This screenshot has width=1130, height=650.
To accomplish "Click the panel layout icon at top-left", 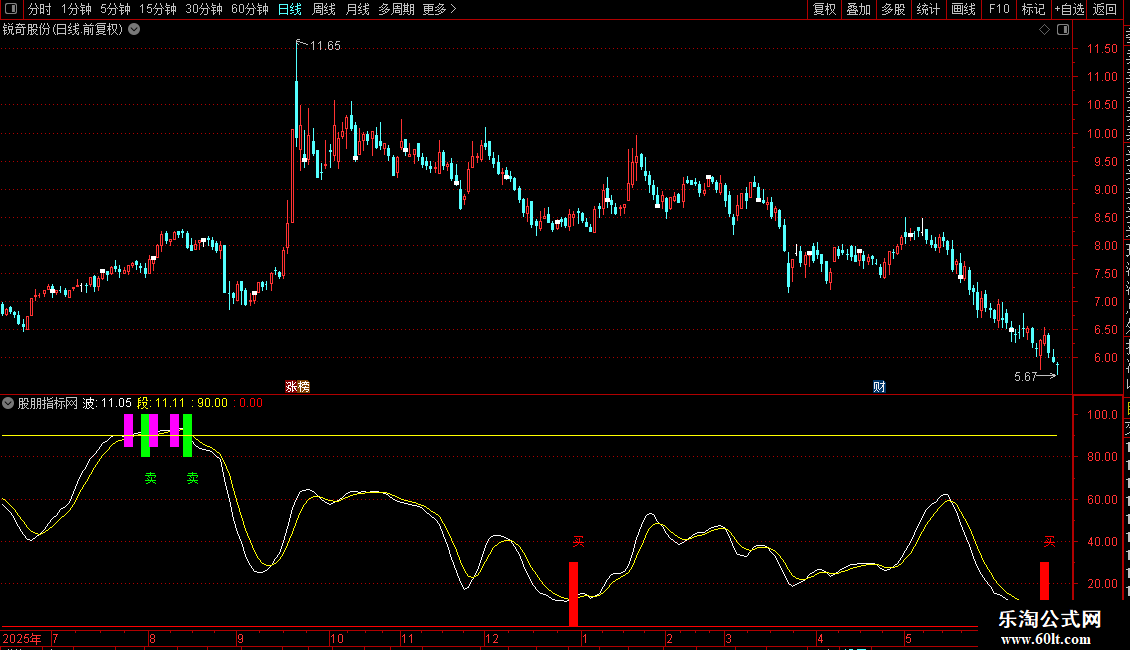I will click(11, 9).
